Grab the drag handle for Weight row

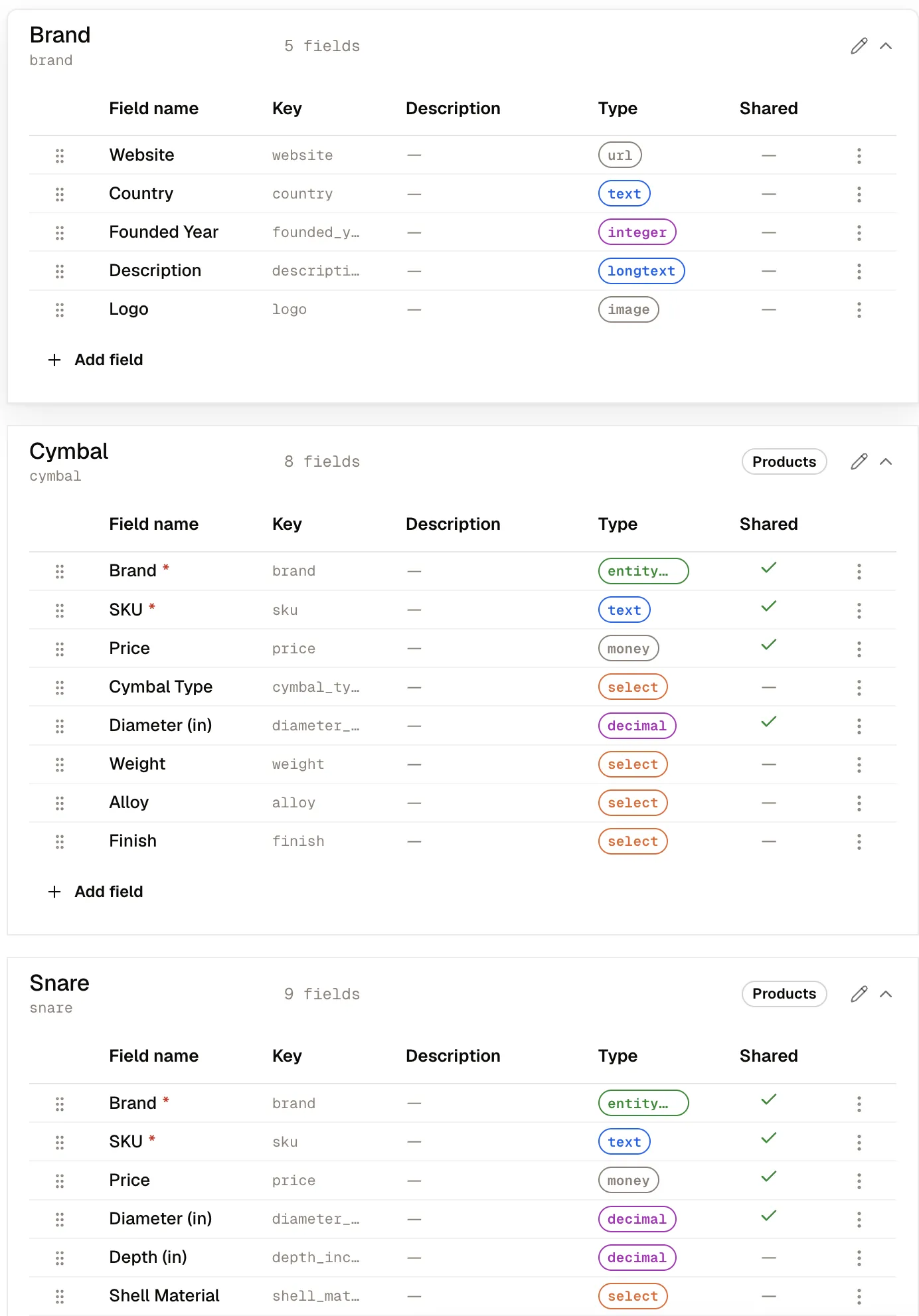point(60,764)
